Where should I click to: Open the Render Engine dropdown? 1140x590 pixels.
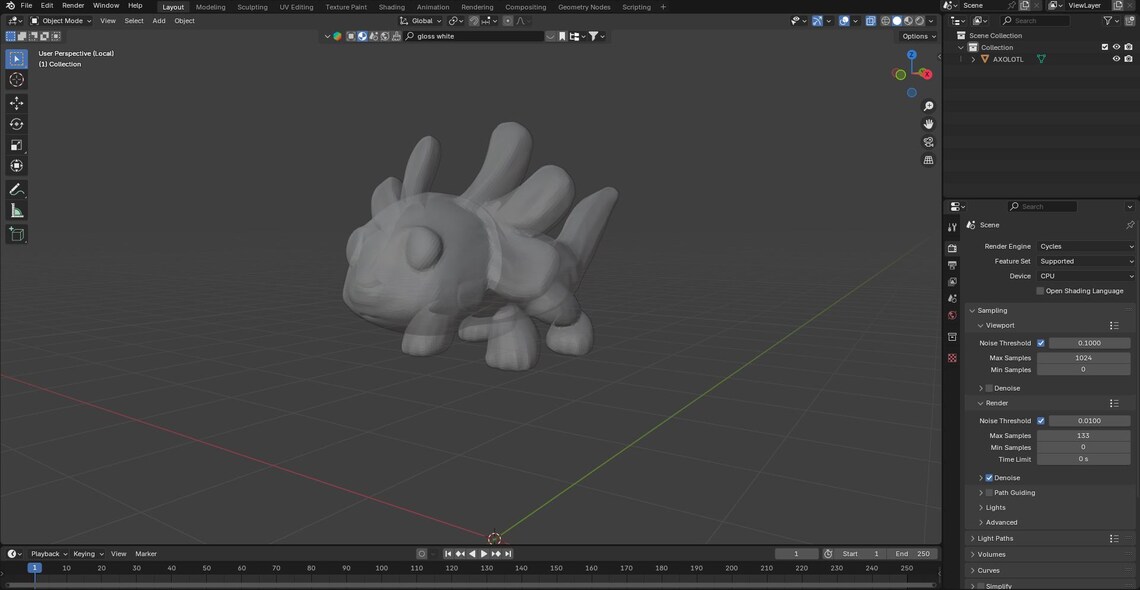[x=1084, y=246]
